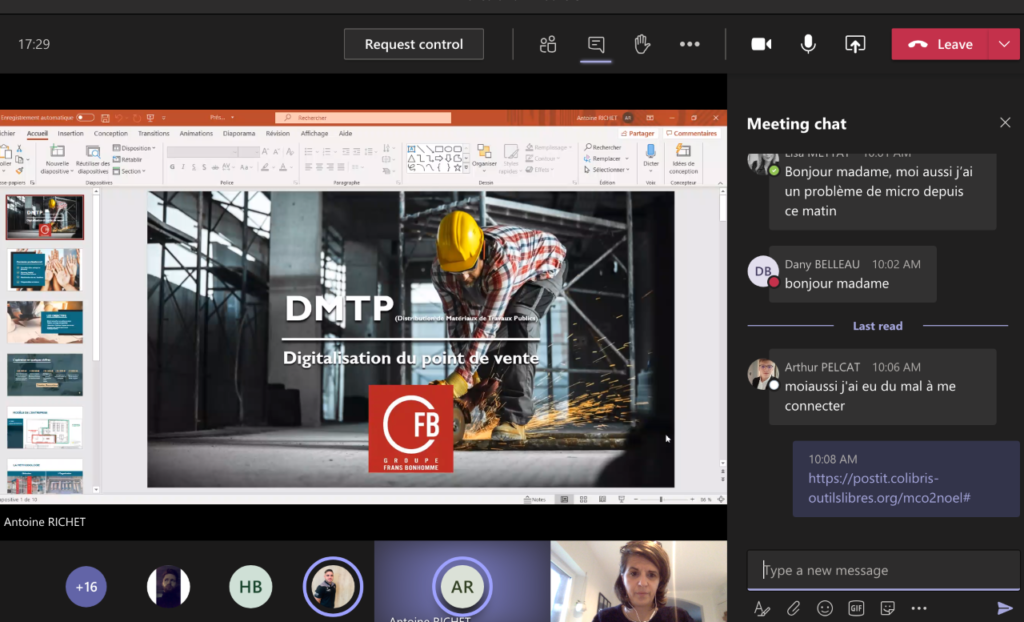This screenshot has height=622, width=1024.
Task: Click the Dicter microphone icon
Action: 650,151
